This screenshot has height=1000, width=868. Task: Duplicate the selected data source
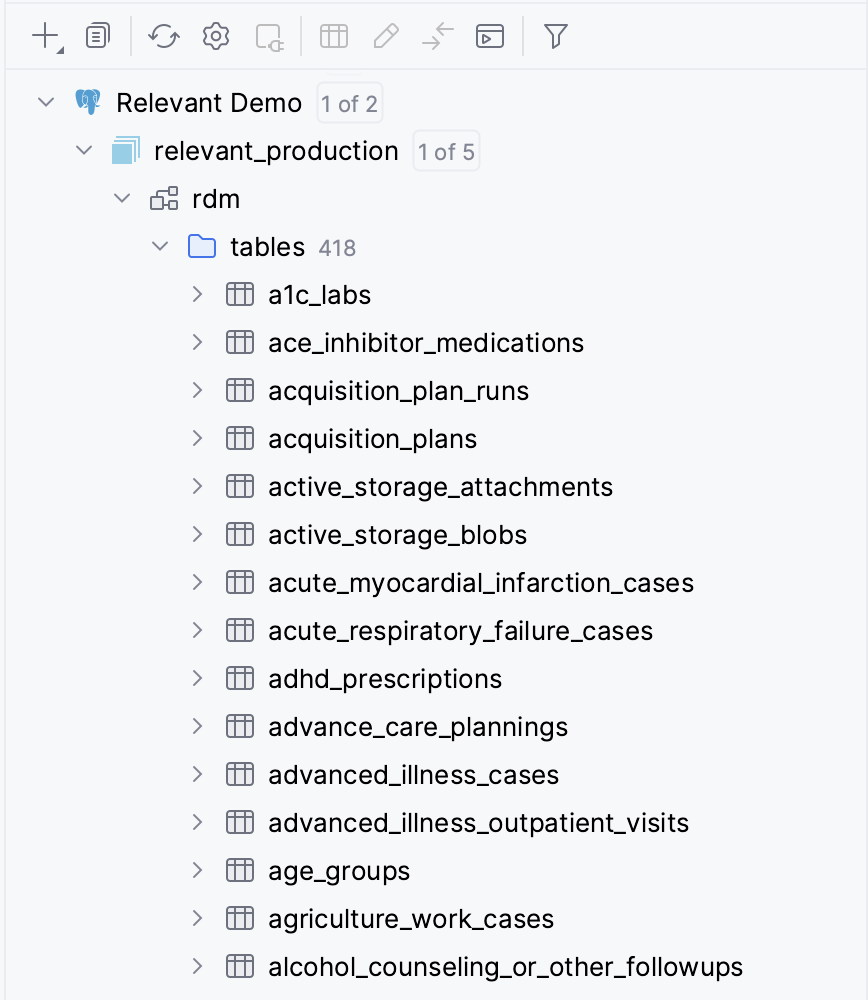click(x=97, y=36)
